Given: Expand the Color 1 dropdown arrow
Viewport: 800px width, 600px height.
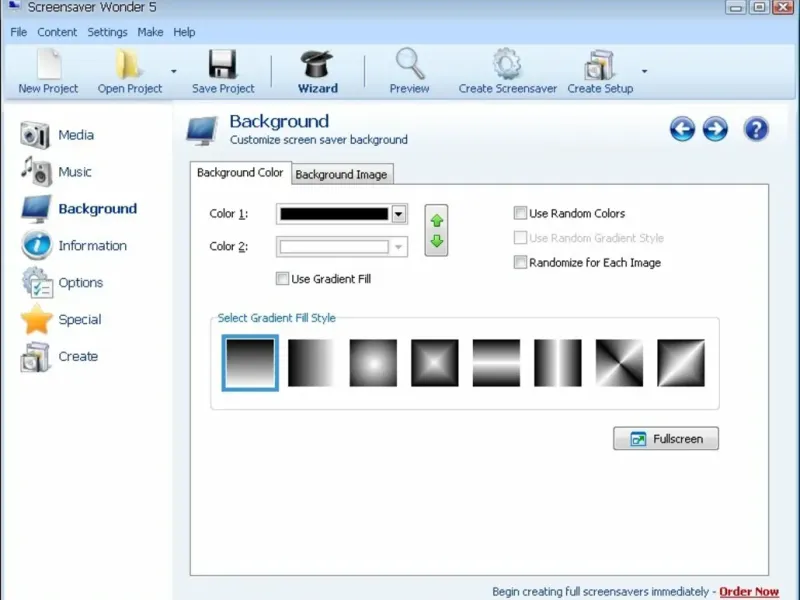Looking at the screenshot, I should pos(399,214).
